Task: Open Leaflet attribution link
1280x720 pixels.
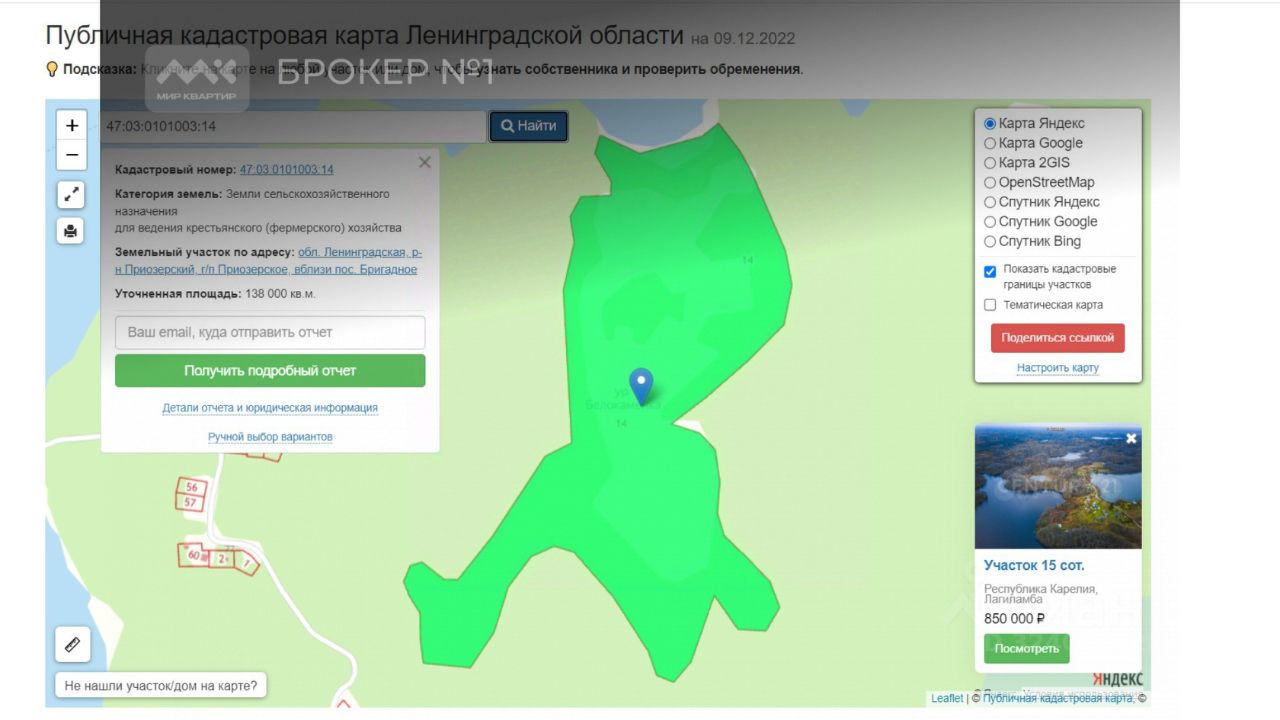Action: 947,698
